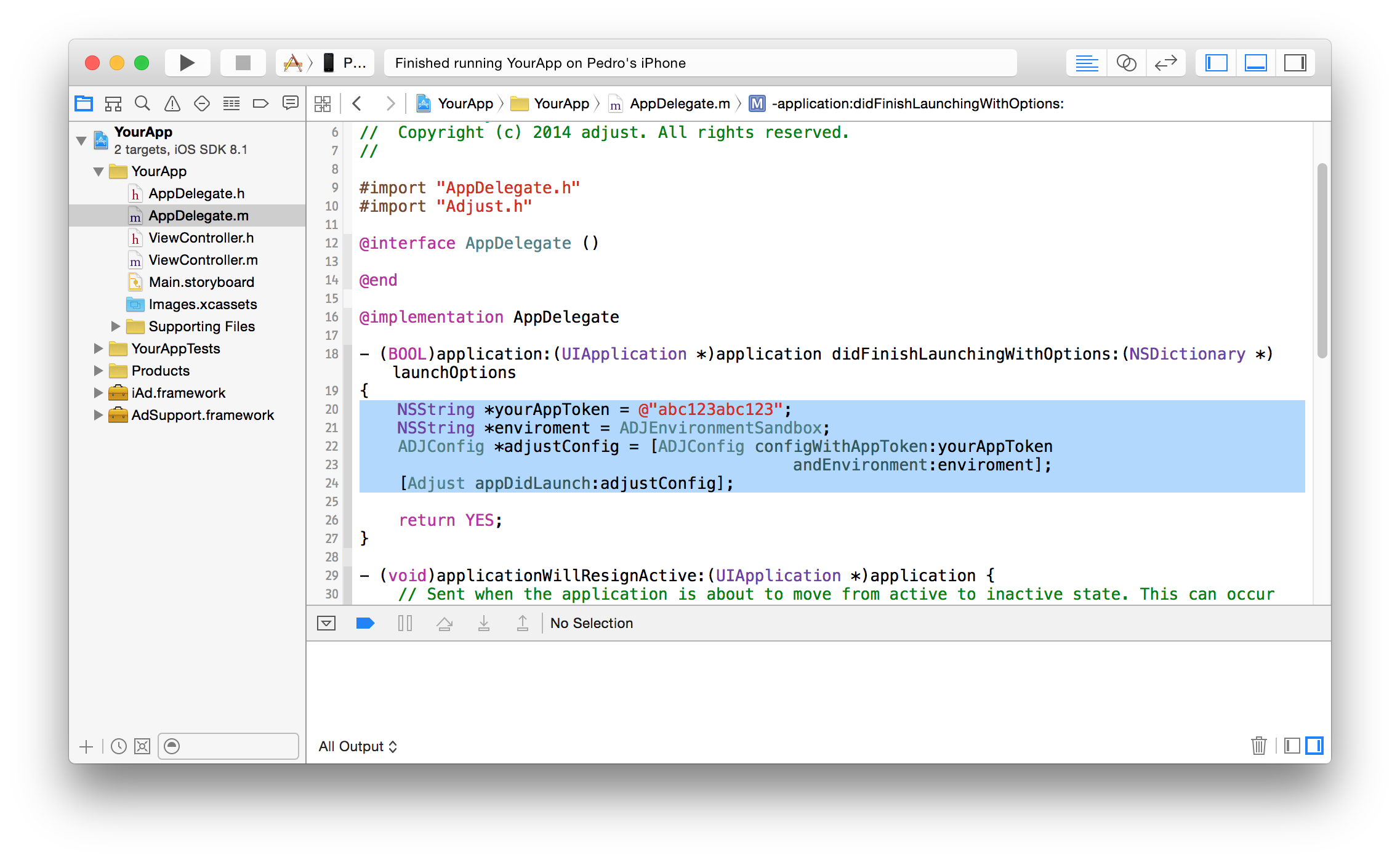1400x862 pixels.
Task: Expand the YourAppTests group
Action: point(99,348)
